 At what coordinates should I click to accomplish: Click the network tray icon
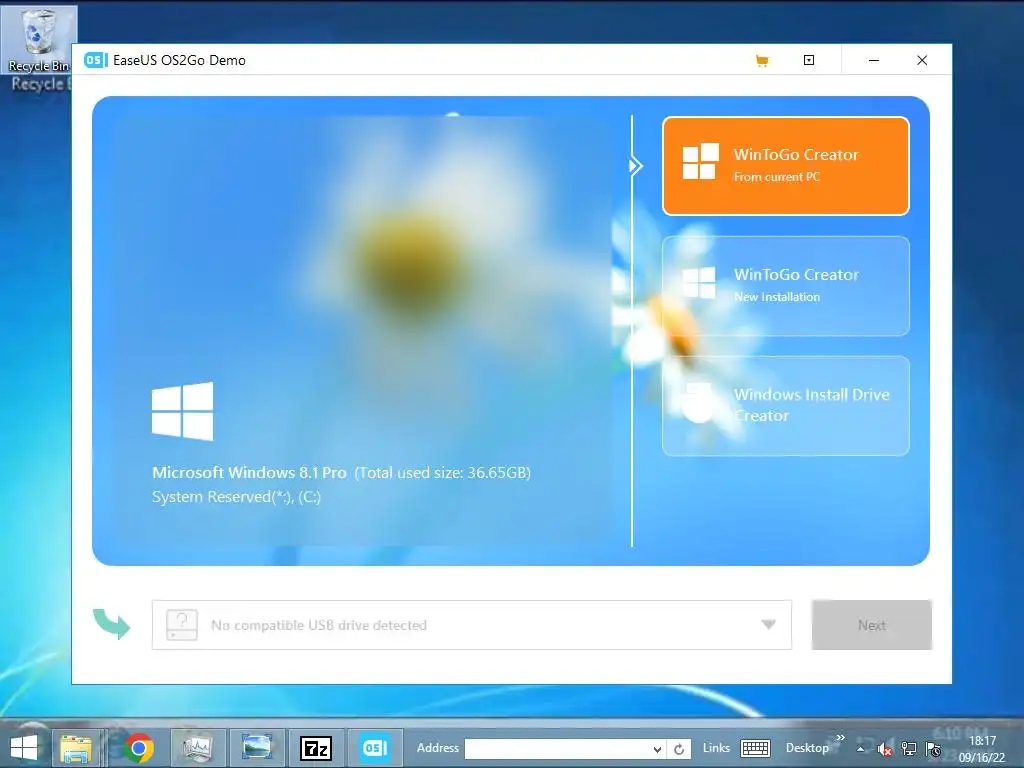(x=908, y=749)
